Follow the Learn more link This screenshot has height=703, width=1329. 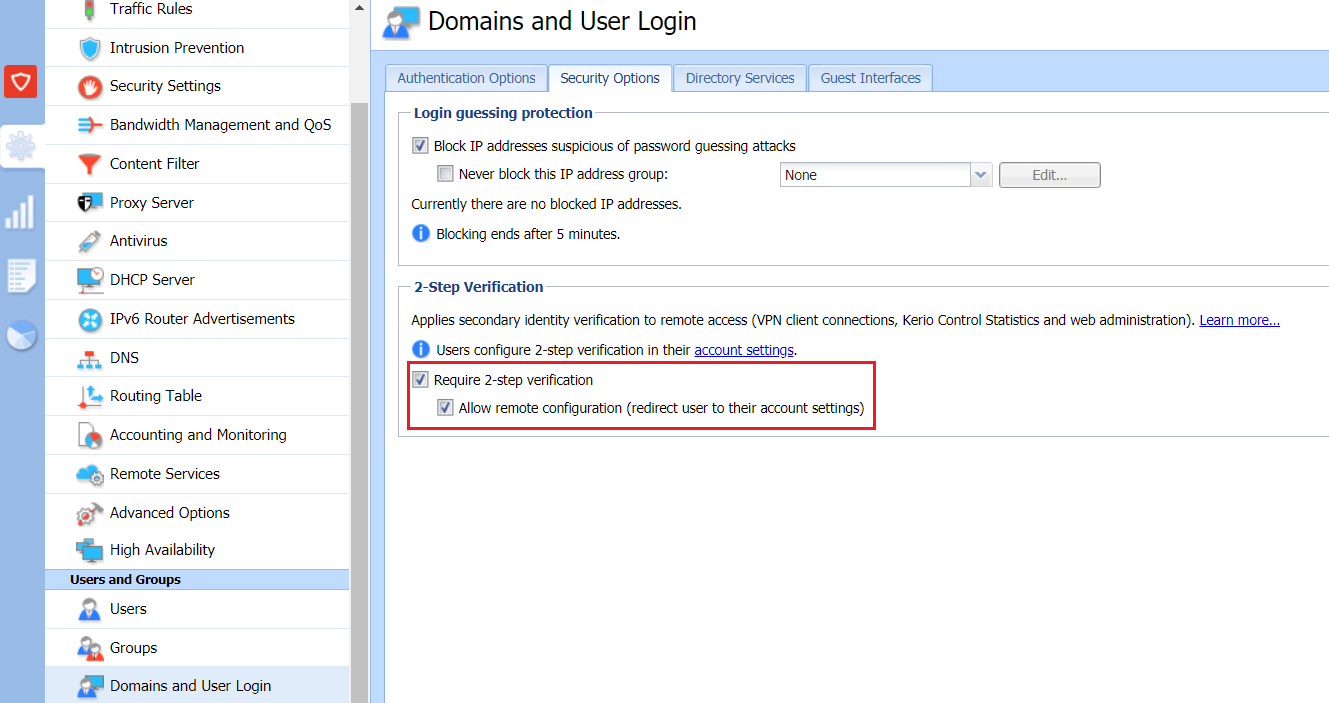[1240, 321]
